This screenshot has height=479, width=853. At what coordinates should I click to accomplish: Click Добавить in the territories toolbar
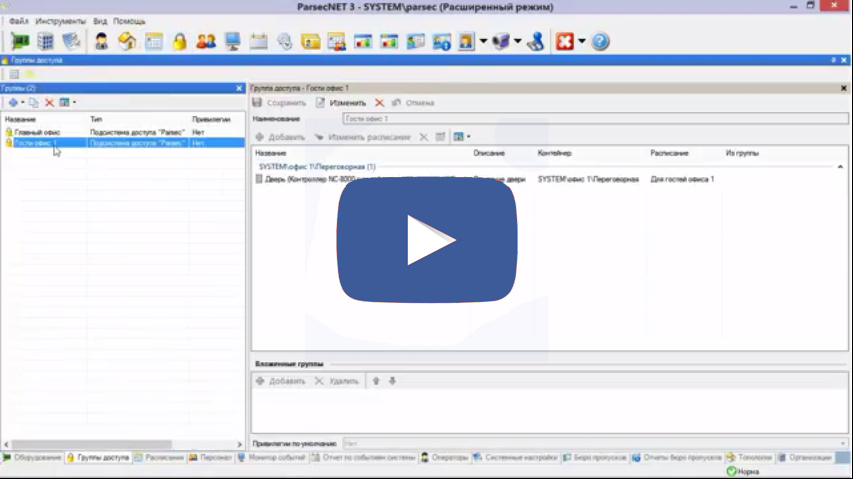click(x=280, y=137)
